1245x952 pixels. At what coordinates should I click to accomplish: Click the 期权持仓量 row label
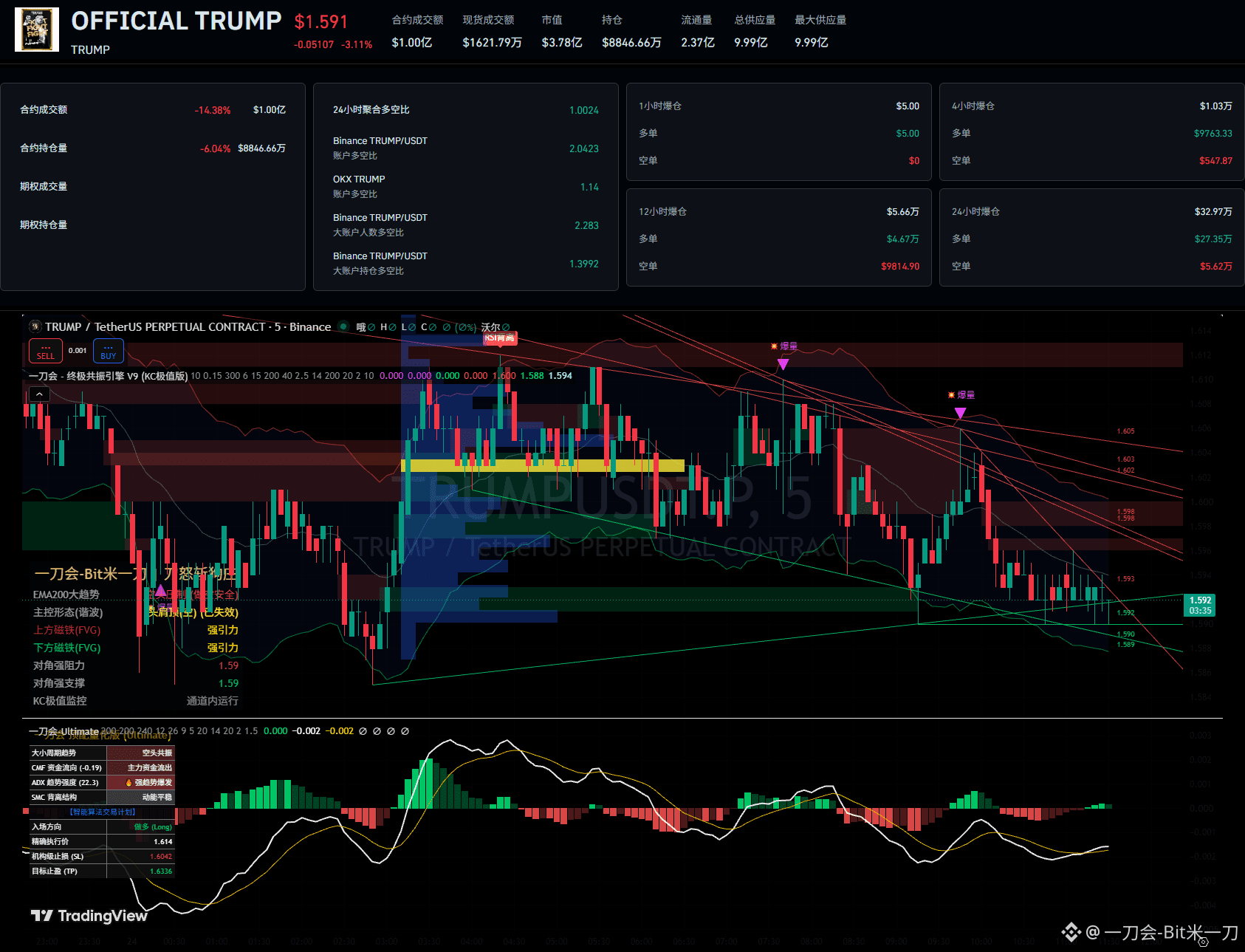tap(44, 225)
